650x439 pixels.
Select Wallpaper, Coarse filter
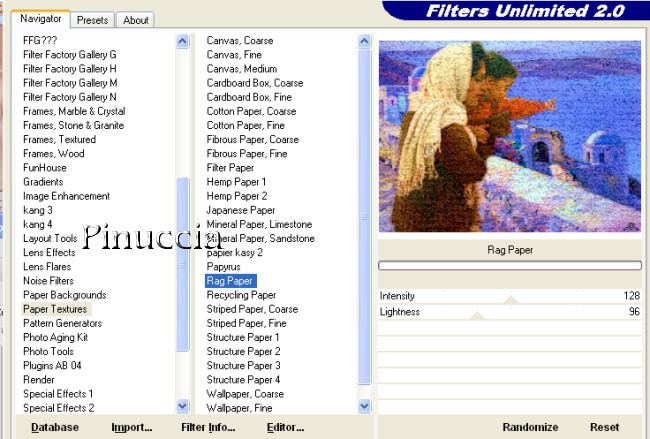coord(245,394)
